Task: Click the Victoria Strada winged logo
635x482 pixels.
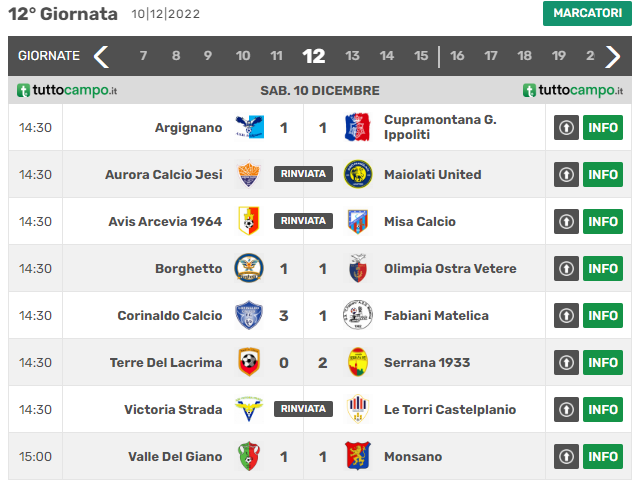Action: click(x=249, y=409)
